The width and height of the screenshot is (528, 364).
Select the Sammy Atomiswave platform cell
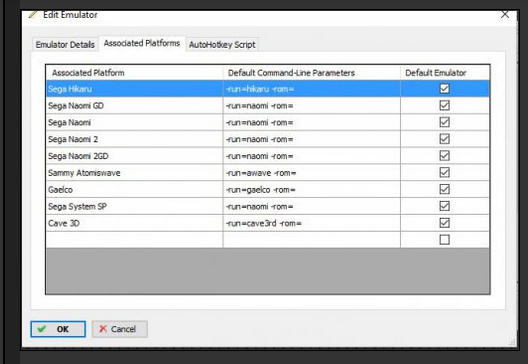[134, 173]
